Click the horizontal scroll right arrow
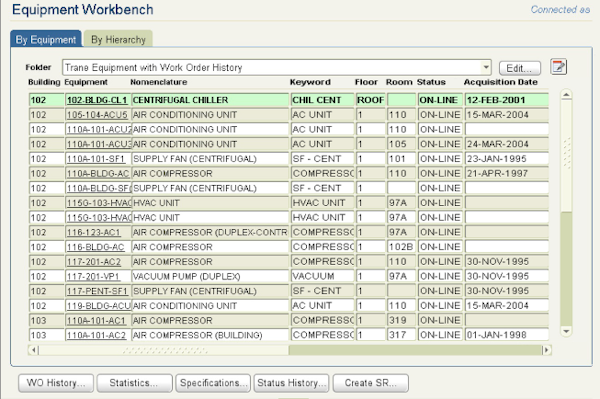 coord(546,350)
